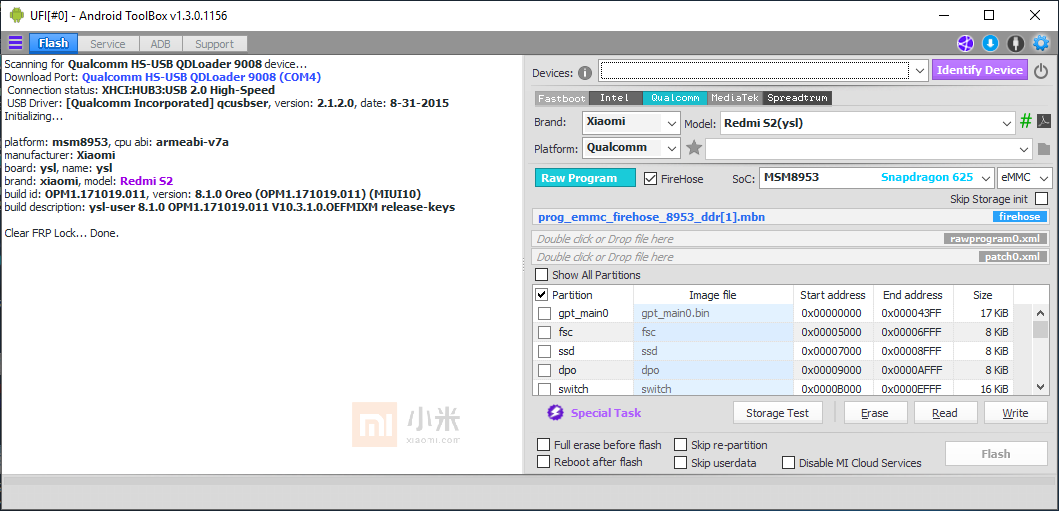Select the Spreadtrum mode tab
Viewport: 1059px width, 511px height.
coord(798,98)
